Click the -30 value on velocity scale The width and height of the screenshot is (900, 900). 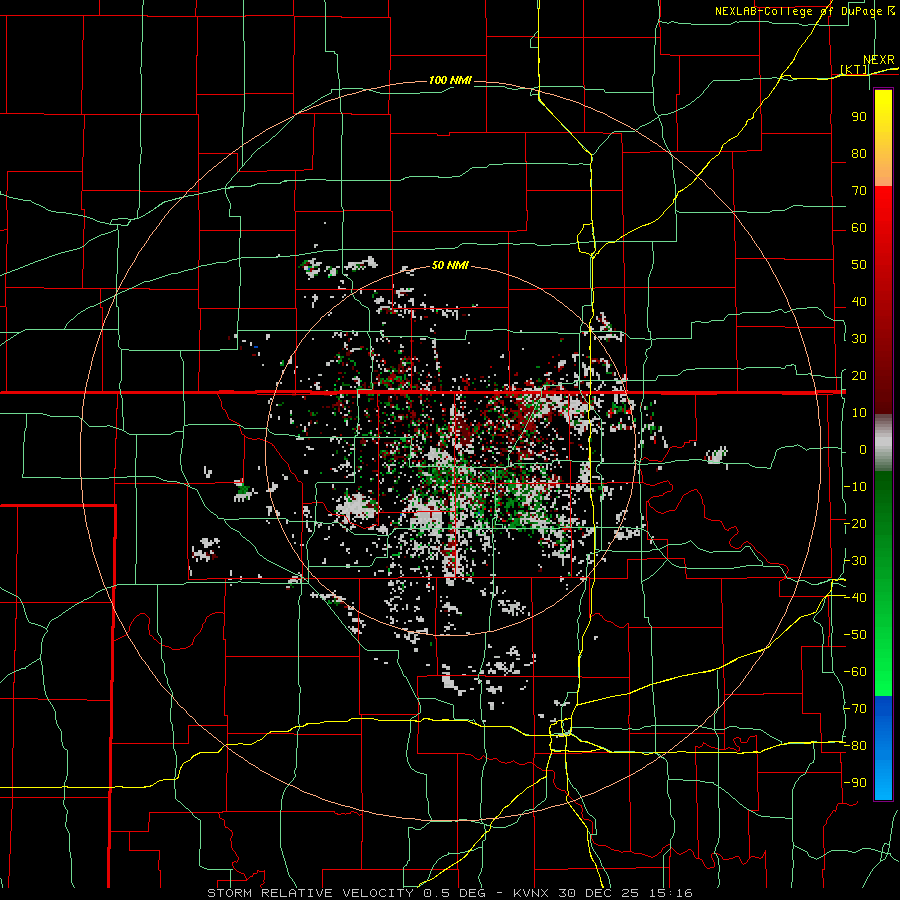point(855,561)
